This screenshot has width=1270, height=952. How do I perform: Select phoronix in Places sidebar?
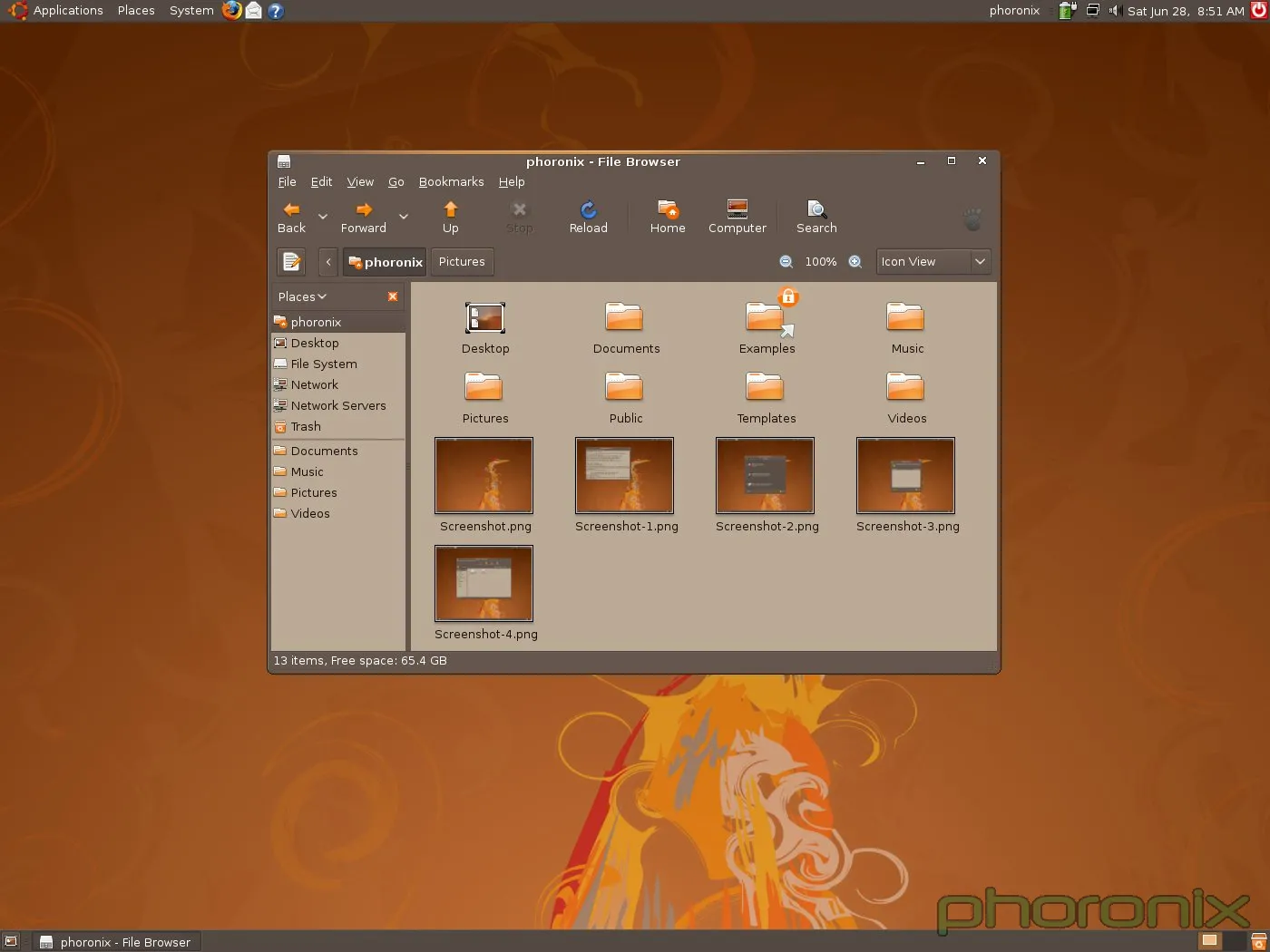tap(337, 322)
